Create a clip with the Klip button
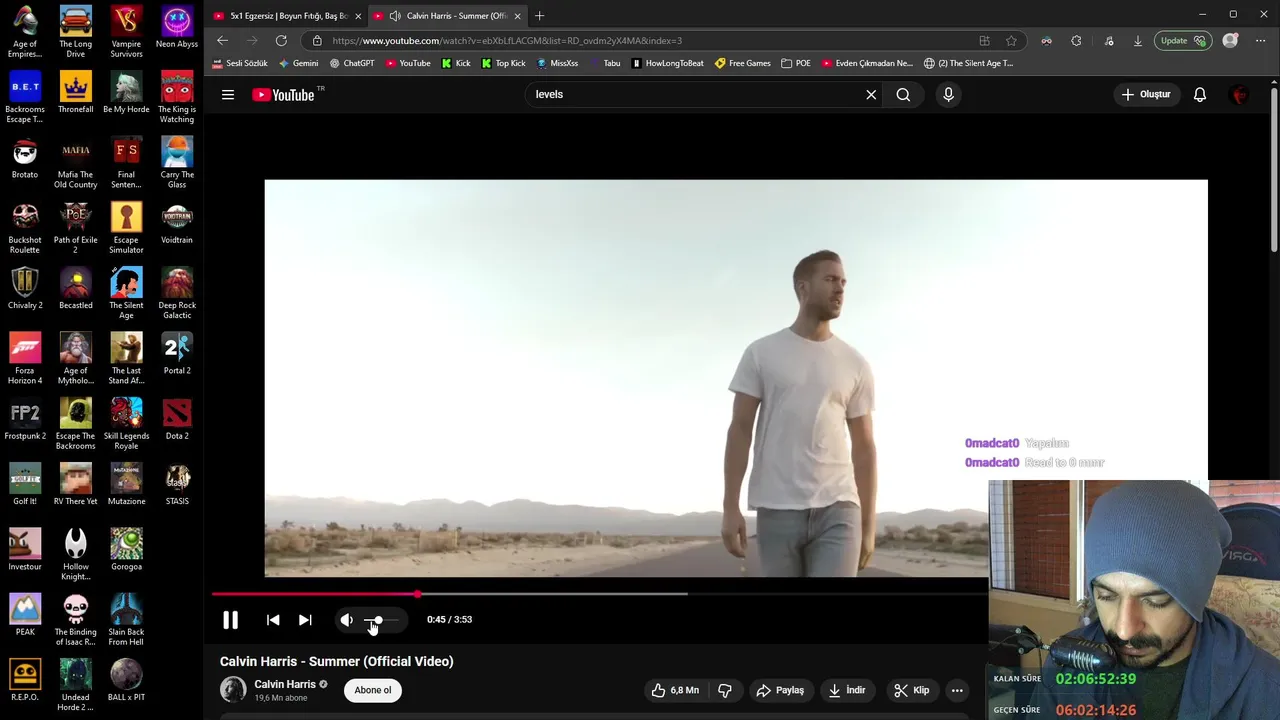 (911, 690)
